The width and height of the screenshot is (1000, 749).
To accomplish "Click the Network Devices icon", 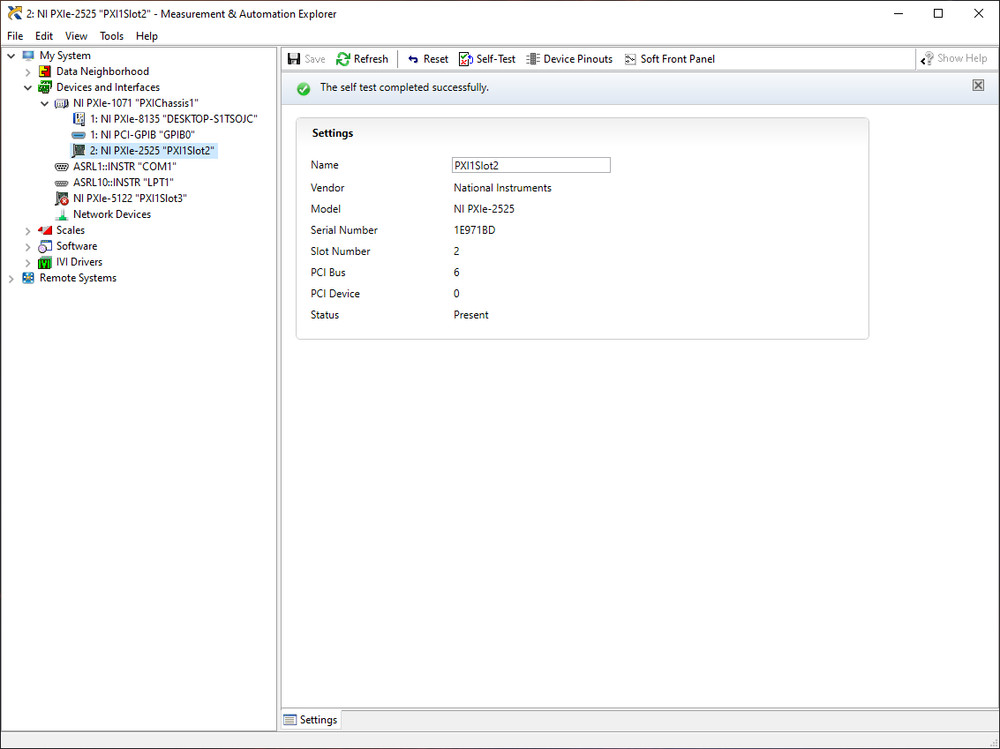I will coord(62,214).
